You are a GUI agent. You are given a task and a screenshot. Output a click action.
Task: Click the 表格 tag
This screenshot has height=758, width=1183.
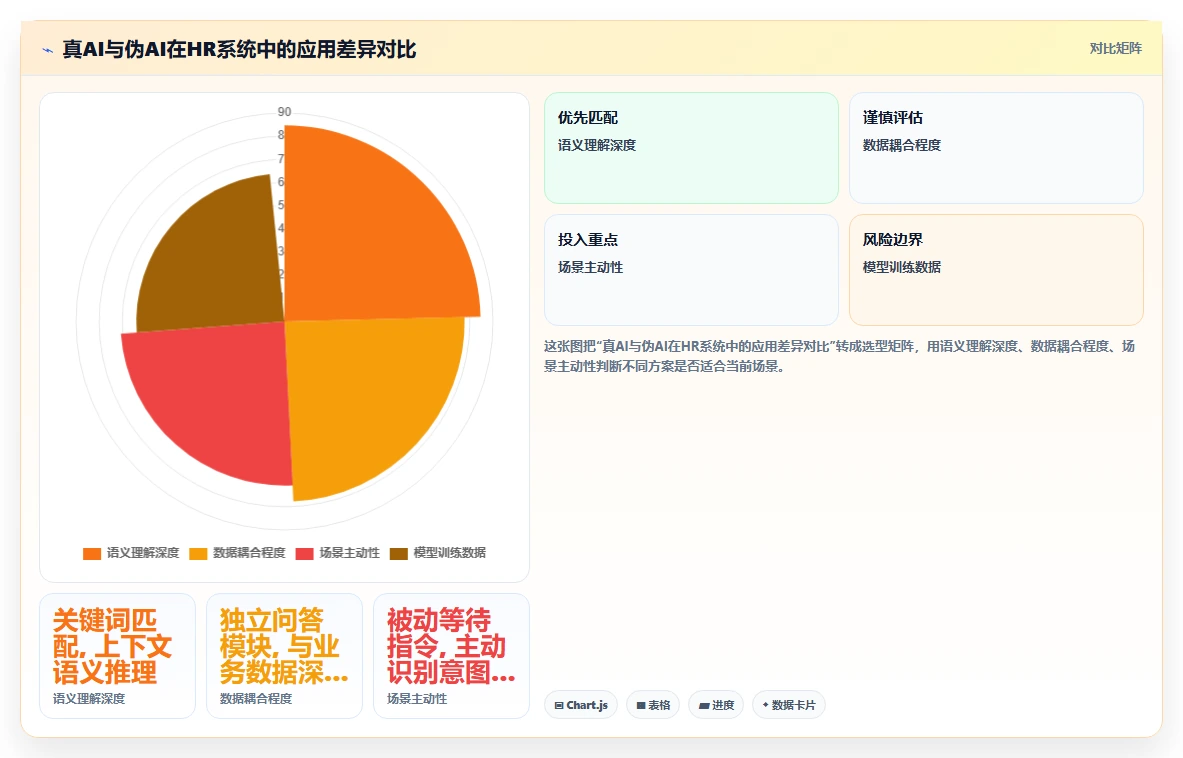(653, 705)
